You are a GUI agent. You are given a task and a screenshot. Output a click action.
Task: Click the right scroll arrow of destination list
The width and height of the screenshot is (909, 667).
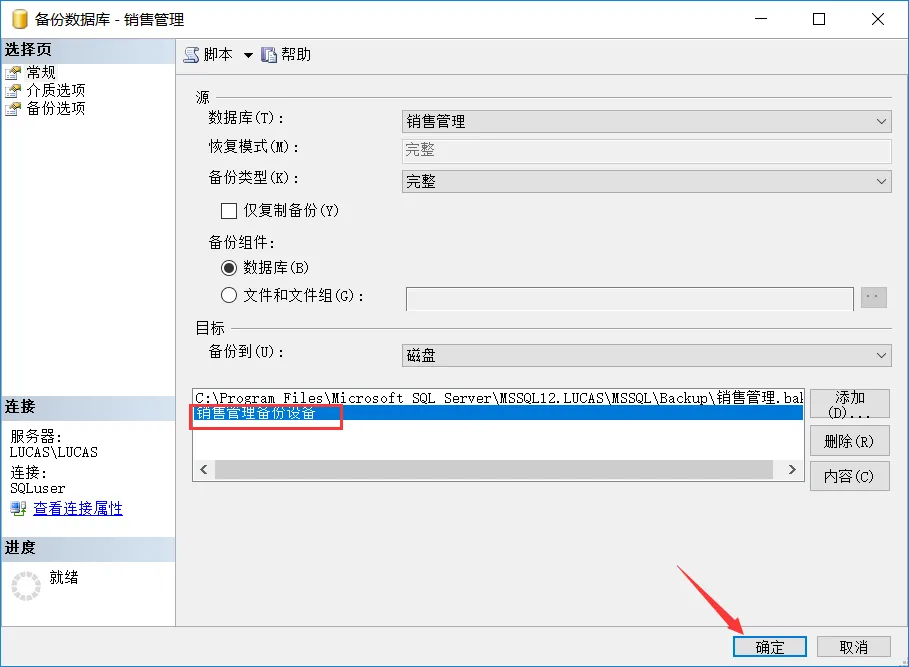pos(792,469)
